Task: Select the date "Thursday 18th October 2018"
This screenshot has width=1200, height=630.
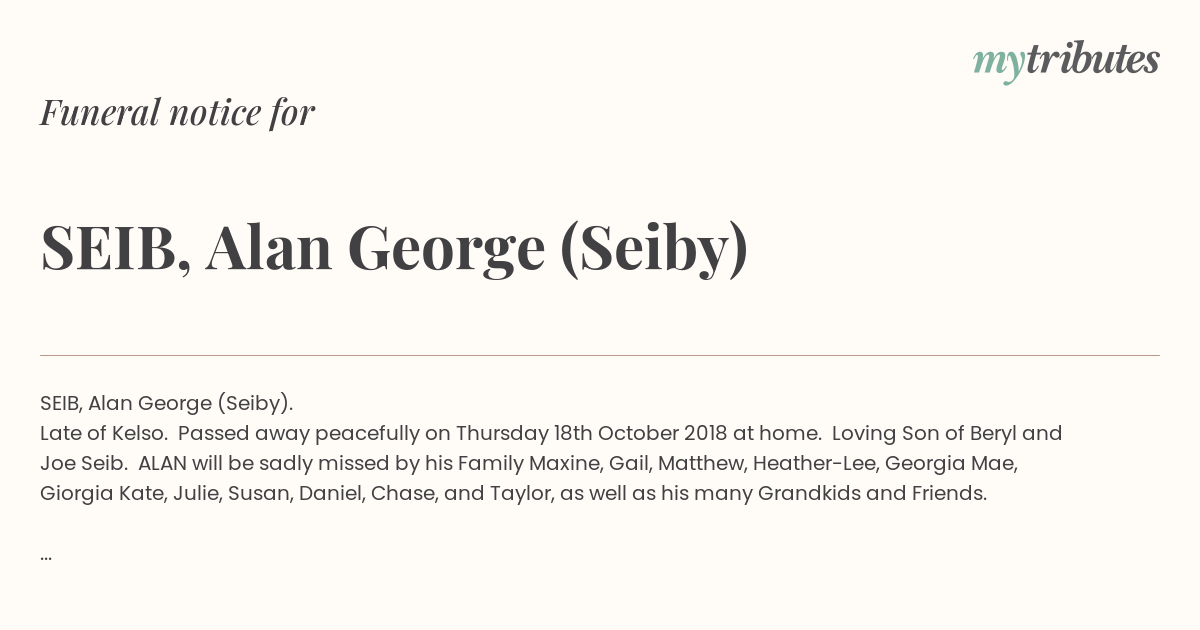Action: pyautogui.click(x=591, y=434)
